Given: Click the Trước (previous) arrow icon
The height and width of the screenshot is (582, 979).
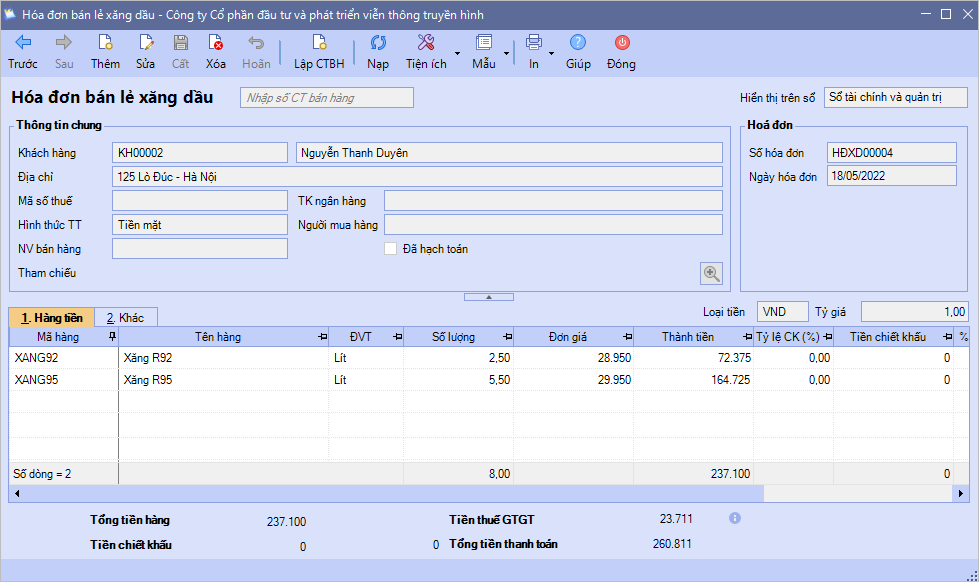Looking at the screenshot, I should [x=23, y=43].
